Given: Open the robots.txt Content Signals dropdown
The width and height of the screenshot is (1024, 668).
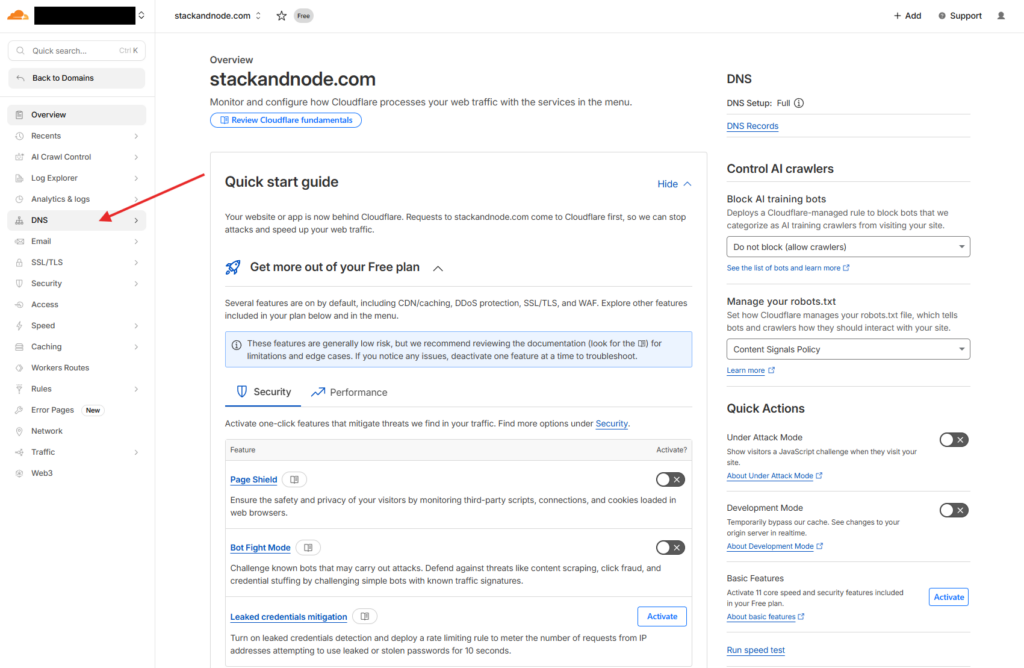Looking at the screenshot, I should 848,349.
